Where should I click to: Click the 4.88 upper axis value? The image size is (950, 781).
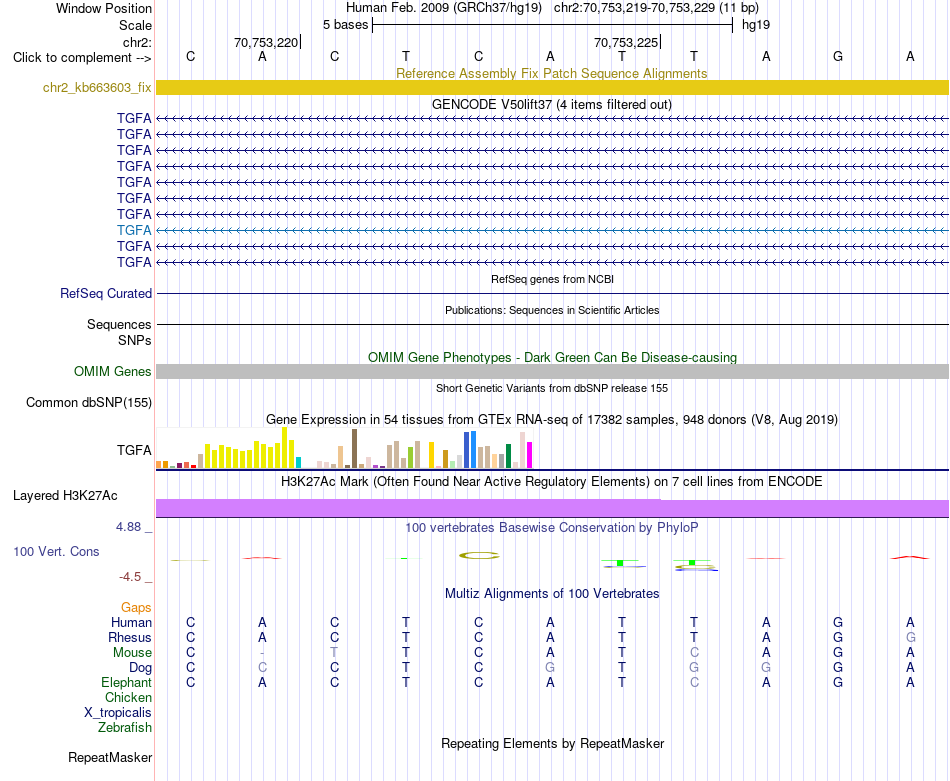coord(128,527)
